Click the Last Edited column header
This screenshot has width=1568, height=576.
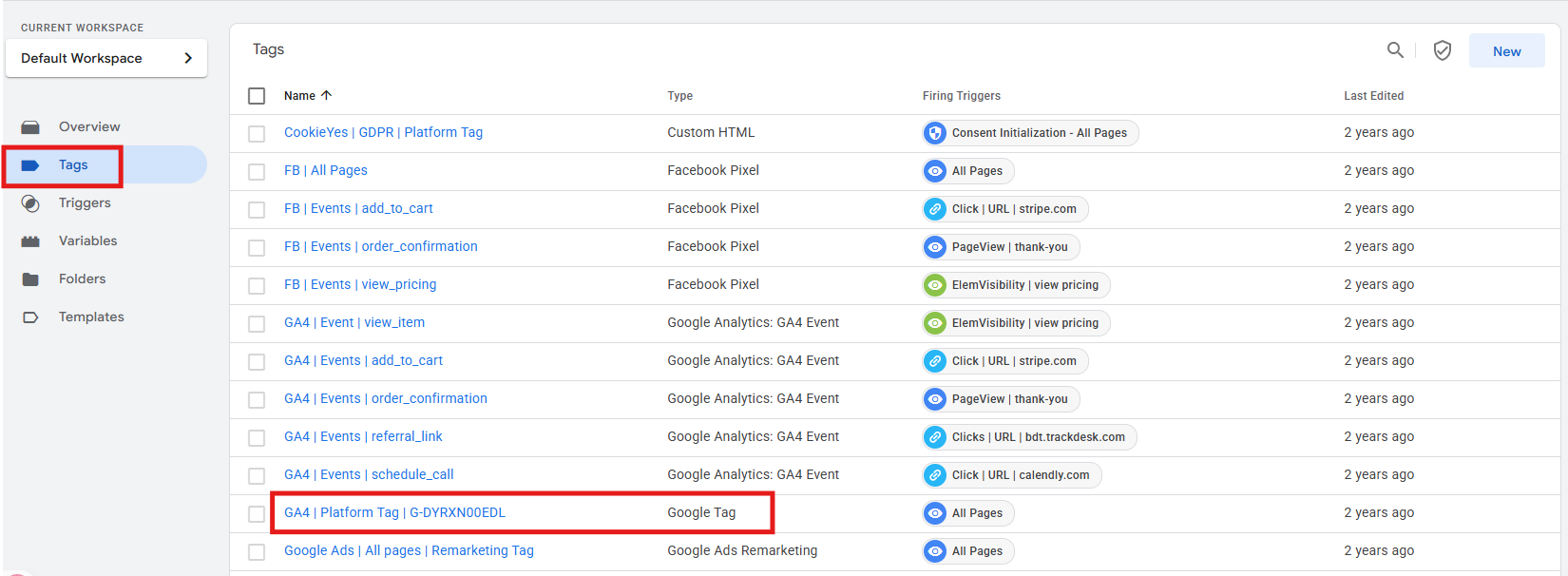pyautogui.click(x=1373, y=96)
